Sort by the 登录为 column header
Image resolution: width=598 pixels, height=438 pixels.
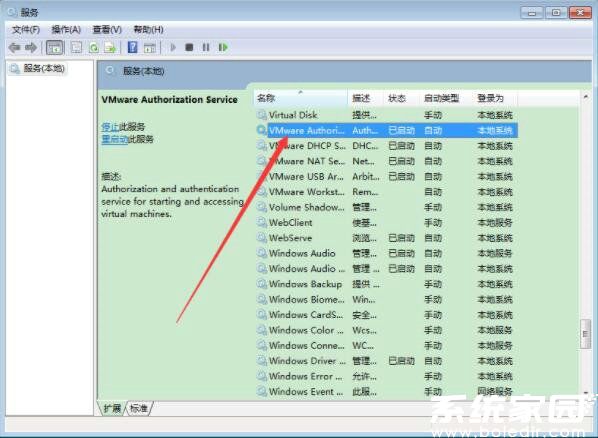pyautogui.click(x=495, y=98)
